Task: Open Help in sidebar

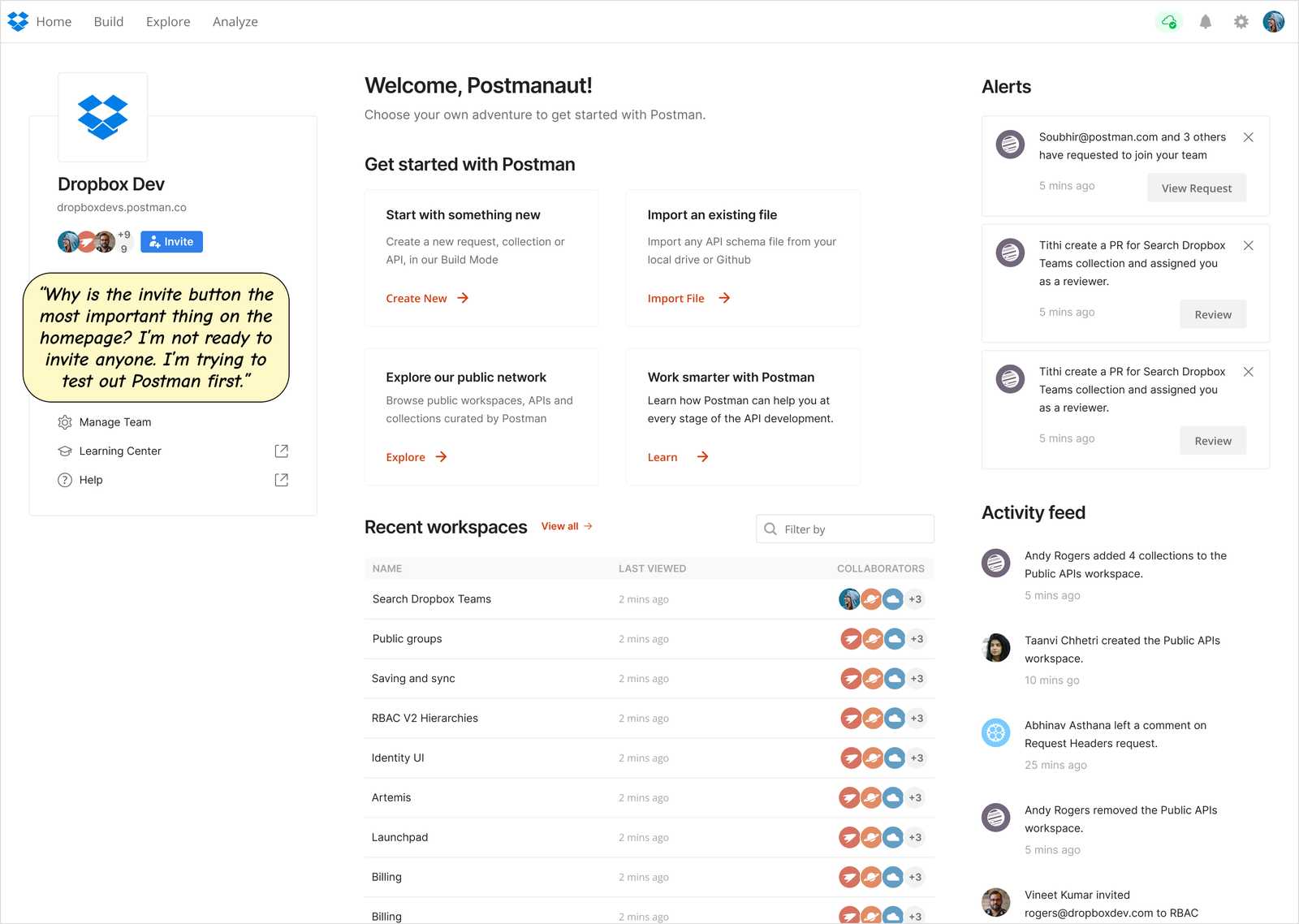Action: tap(91, 480)
